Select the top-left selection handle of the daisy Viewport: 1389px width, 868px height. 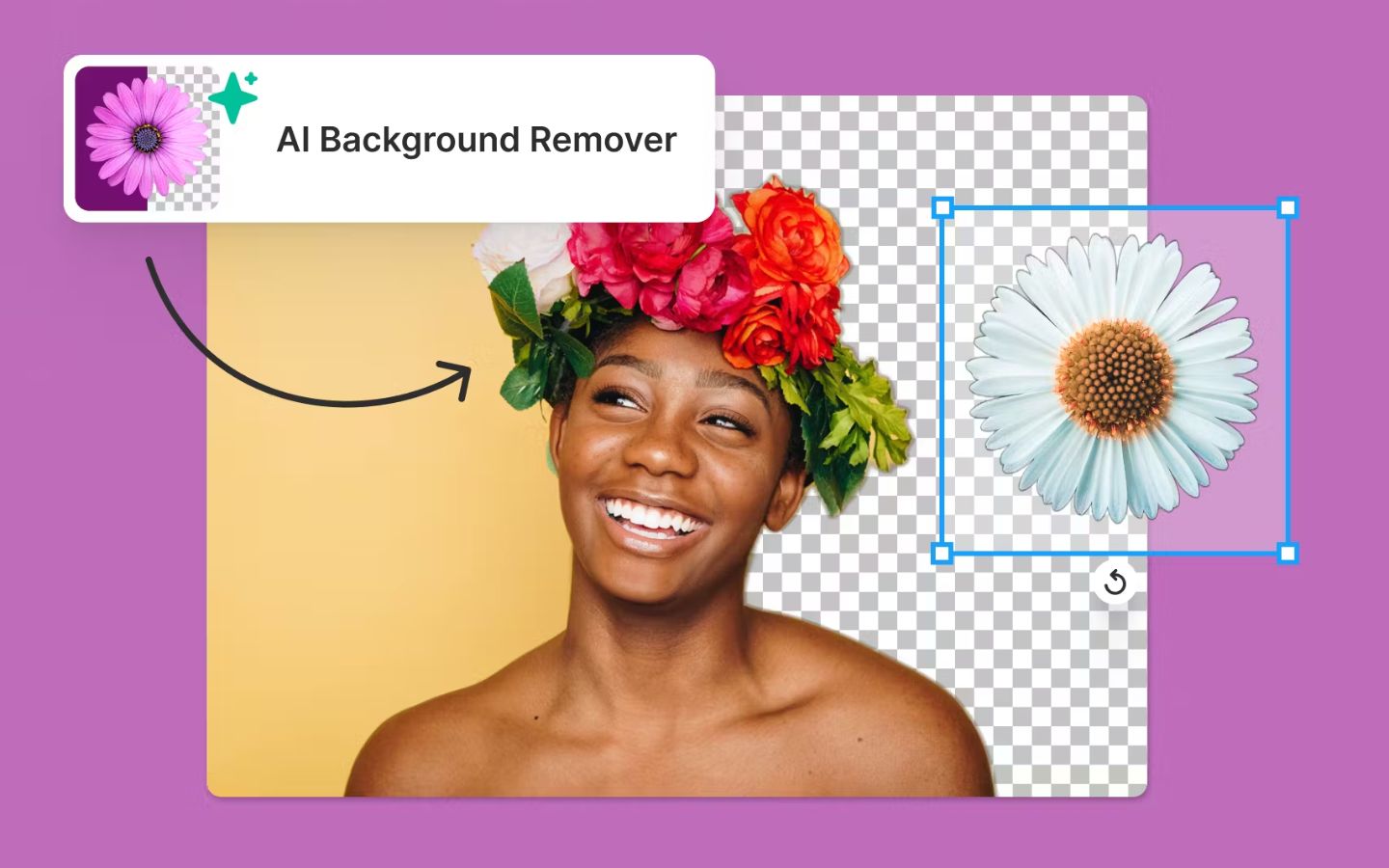pos(942,207)
